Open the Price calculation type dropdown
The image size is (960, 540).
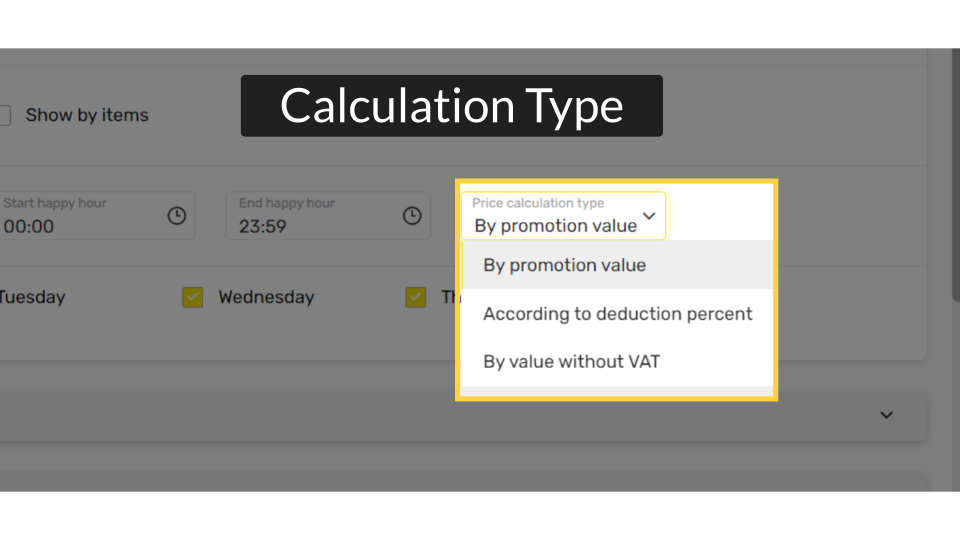563,216
